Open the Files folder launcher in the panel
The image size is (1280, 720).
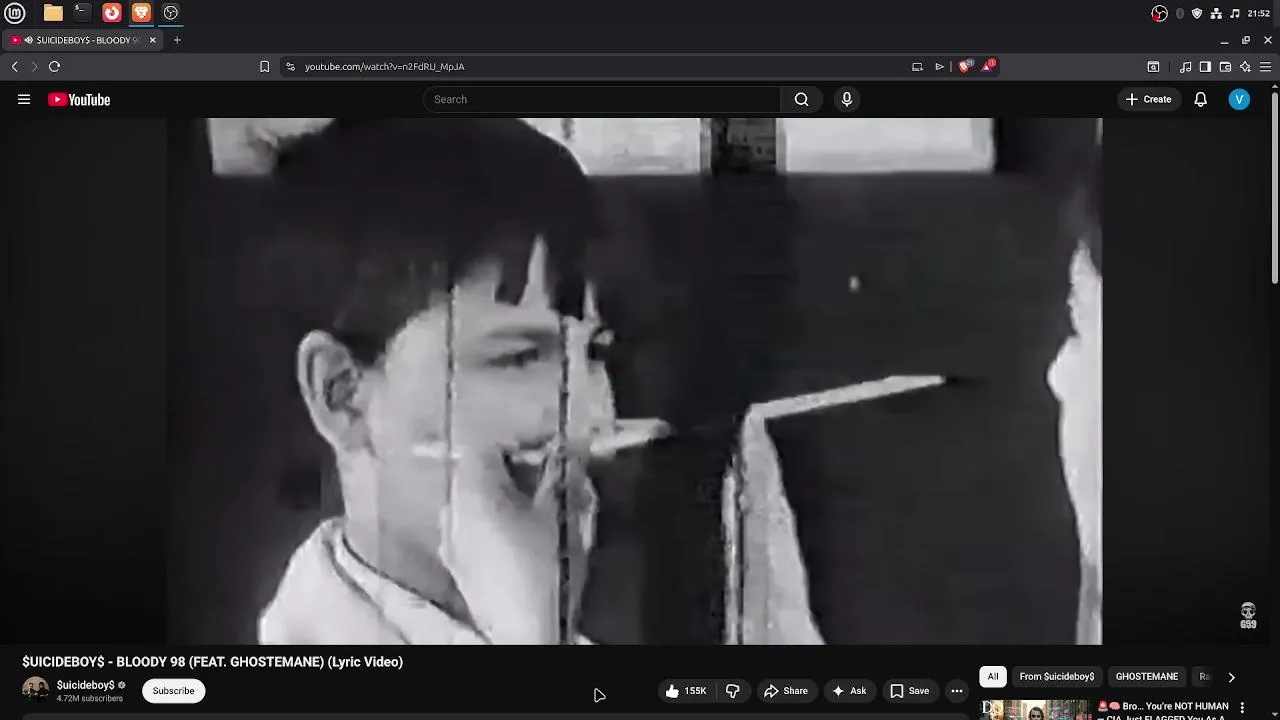point(53,13)
